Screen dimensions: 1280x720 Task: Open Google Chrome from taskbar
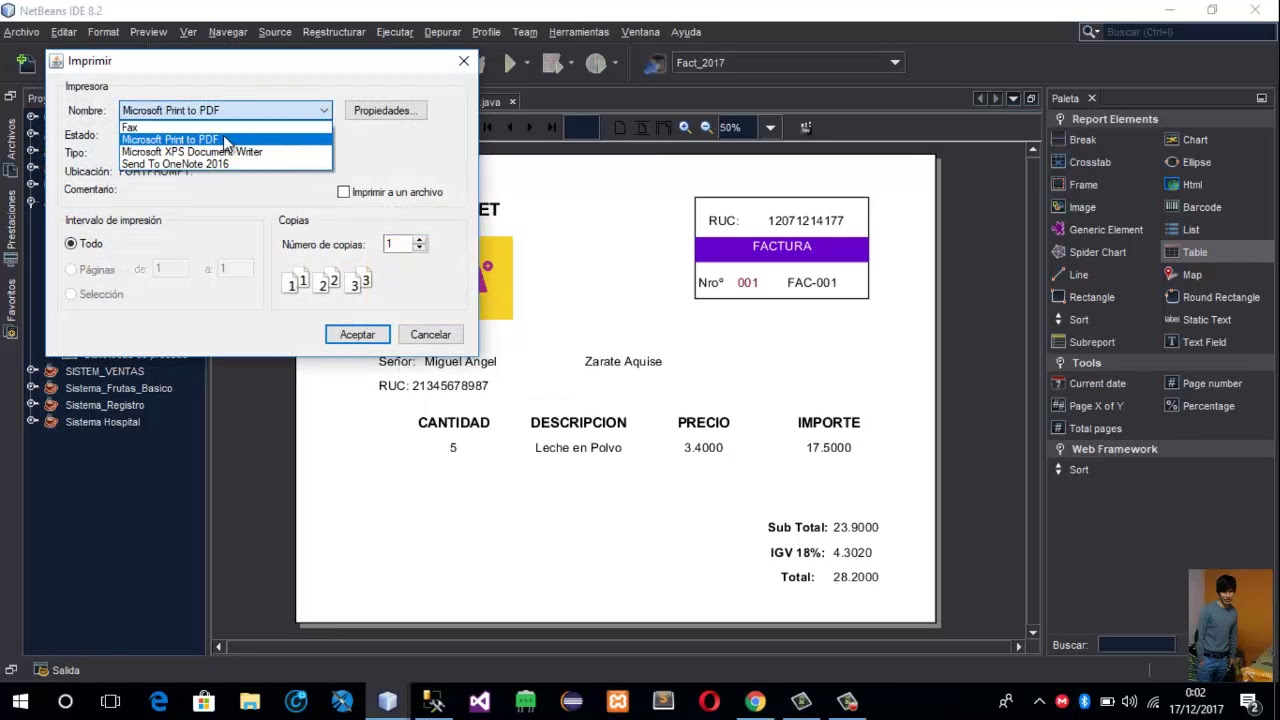coord(755,702)
